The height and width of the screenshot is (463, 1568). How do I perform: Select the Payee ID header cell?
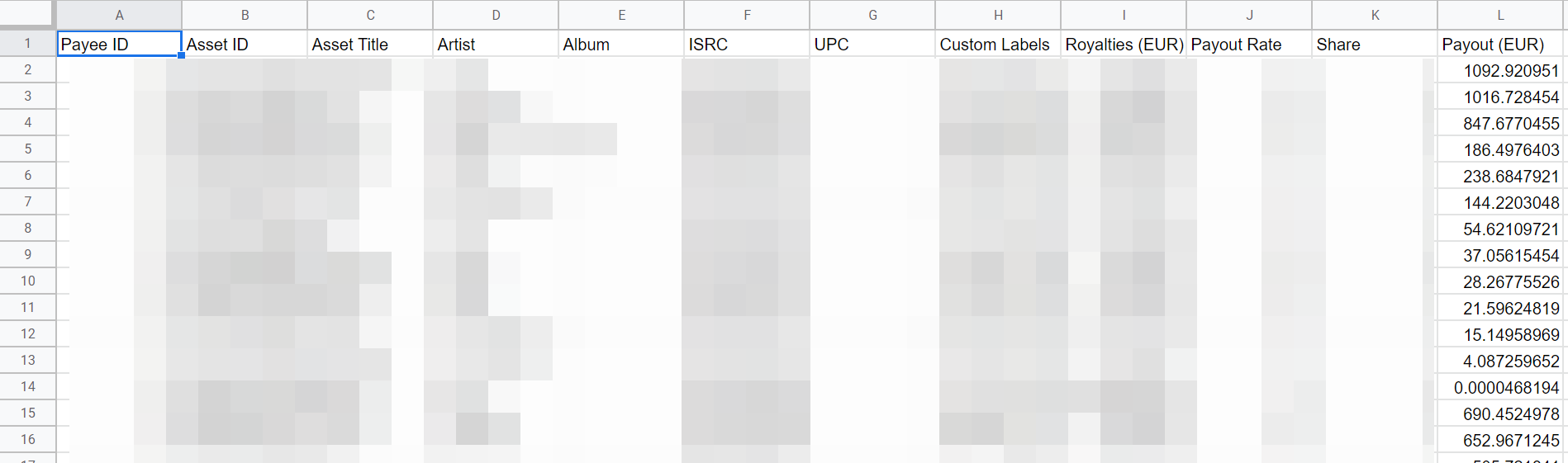pyautogui.click(x=119, y=45)
